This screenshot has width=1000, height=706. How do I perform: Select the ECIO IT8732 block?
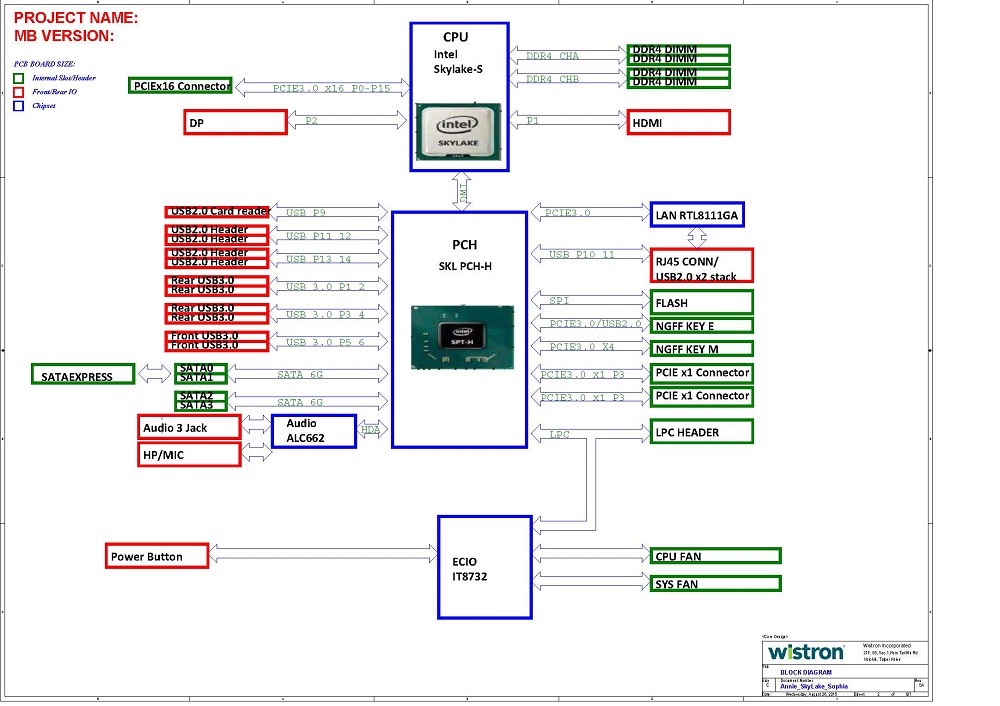pos(485,568)
